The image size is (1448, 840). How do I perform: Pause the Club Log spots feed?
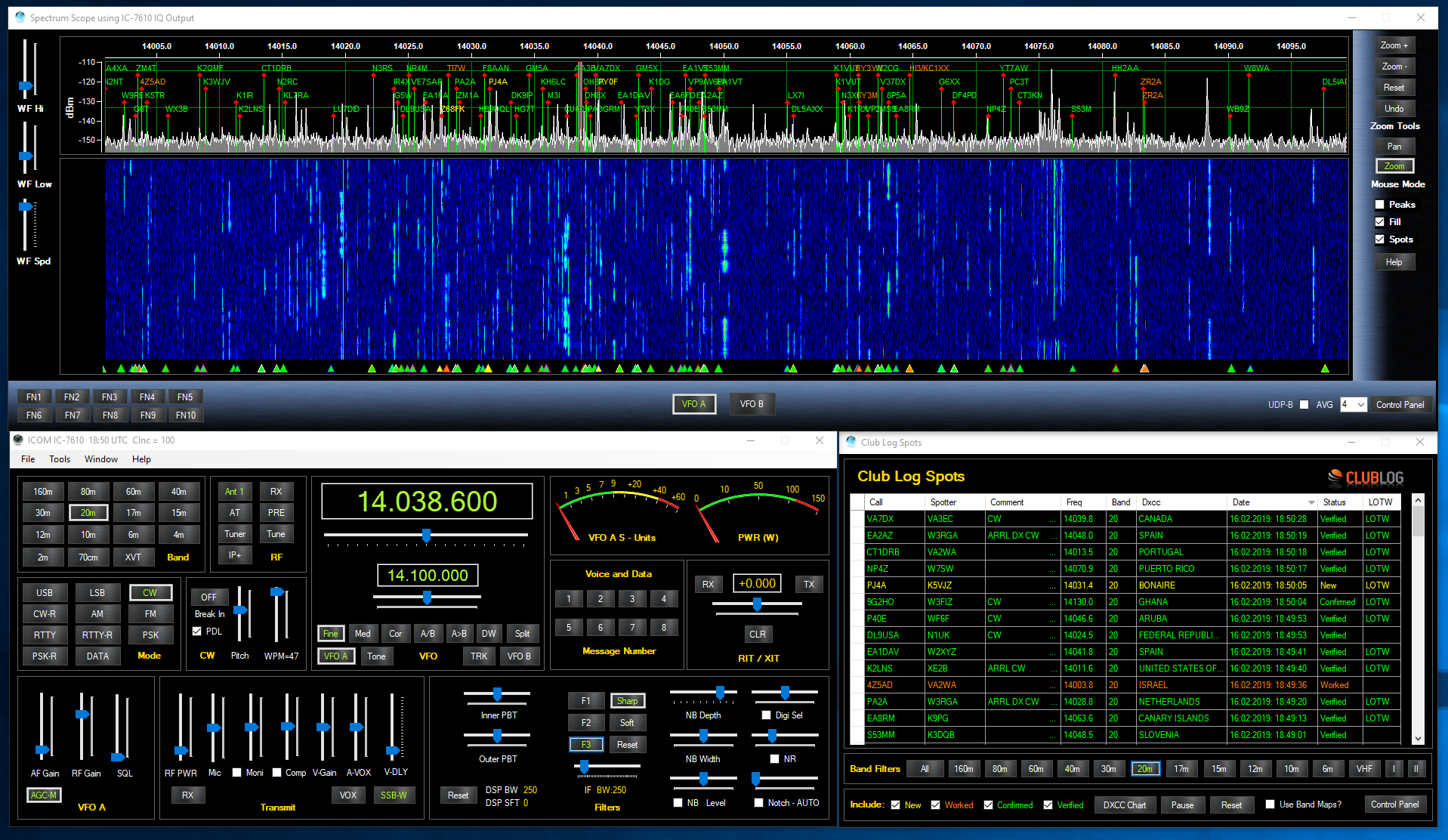pyautogui.click(x=1182, y=805)
